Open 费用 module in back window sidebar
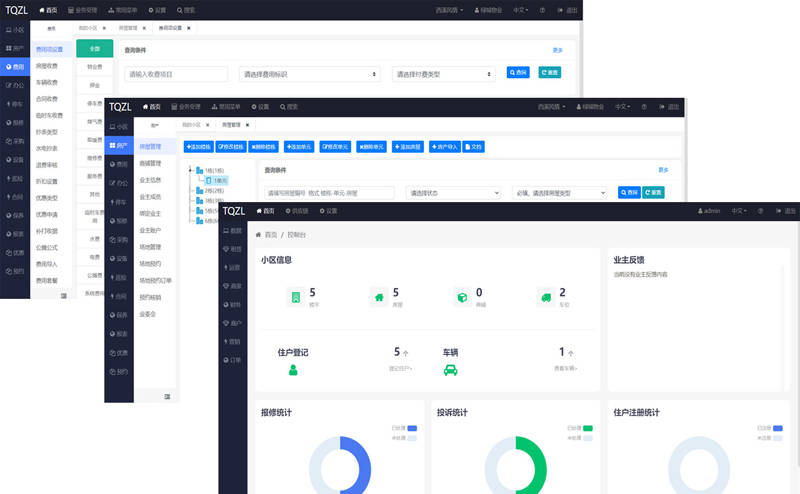The width and height of the screenshot is (800, 494). (15, 67)
